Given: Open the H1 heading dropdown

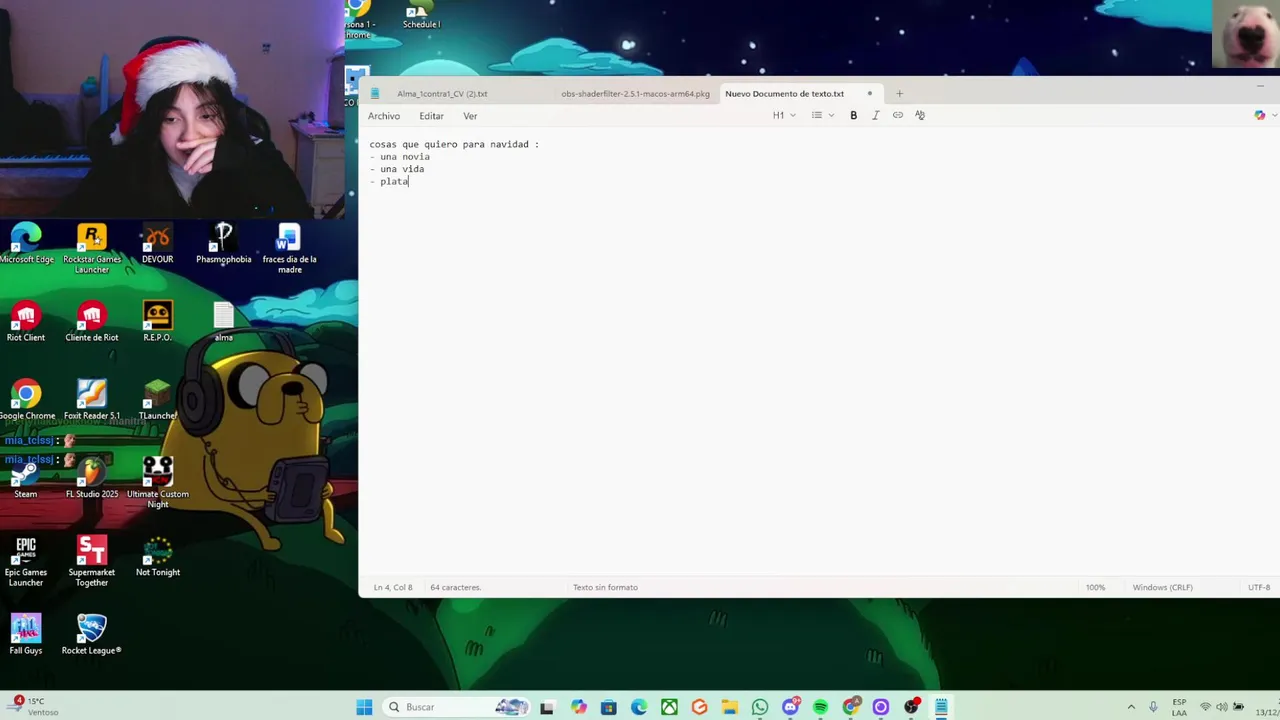Looking at the screenshot, I should click(784, 115).
